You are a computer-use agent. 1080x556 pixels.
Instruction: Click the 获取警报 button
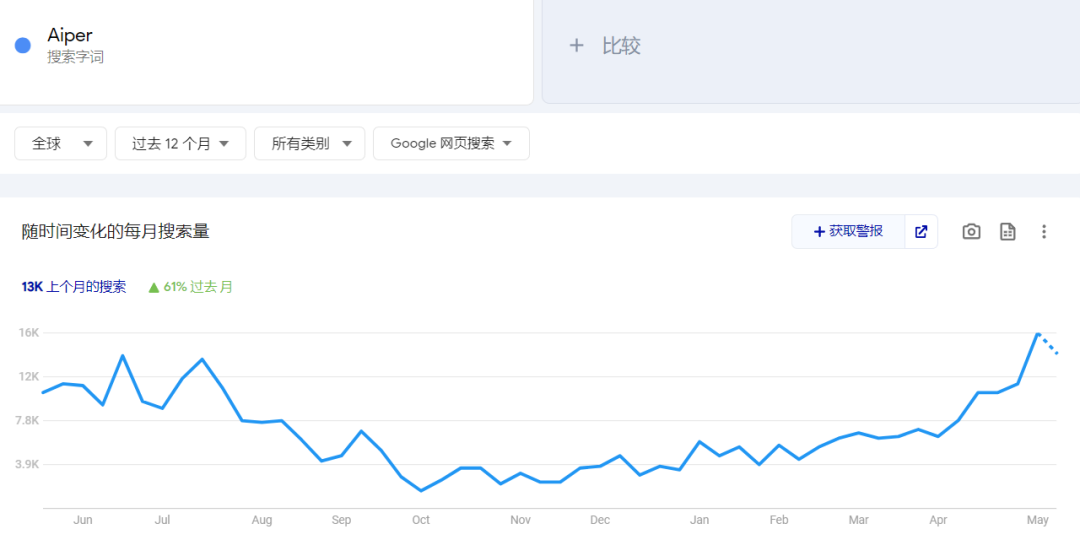(848, 231)
